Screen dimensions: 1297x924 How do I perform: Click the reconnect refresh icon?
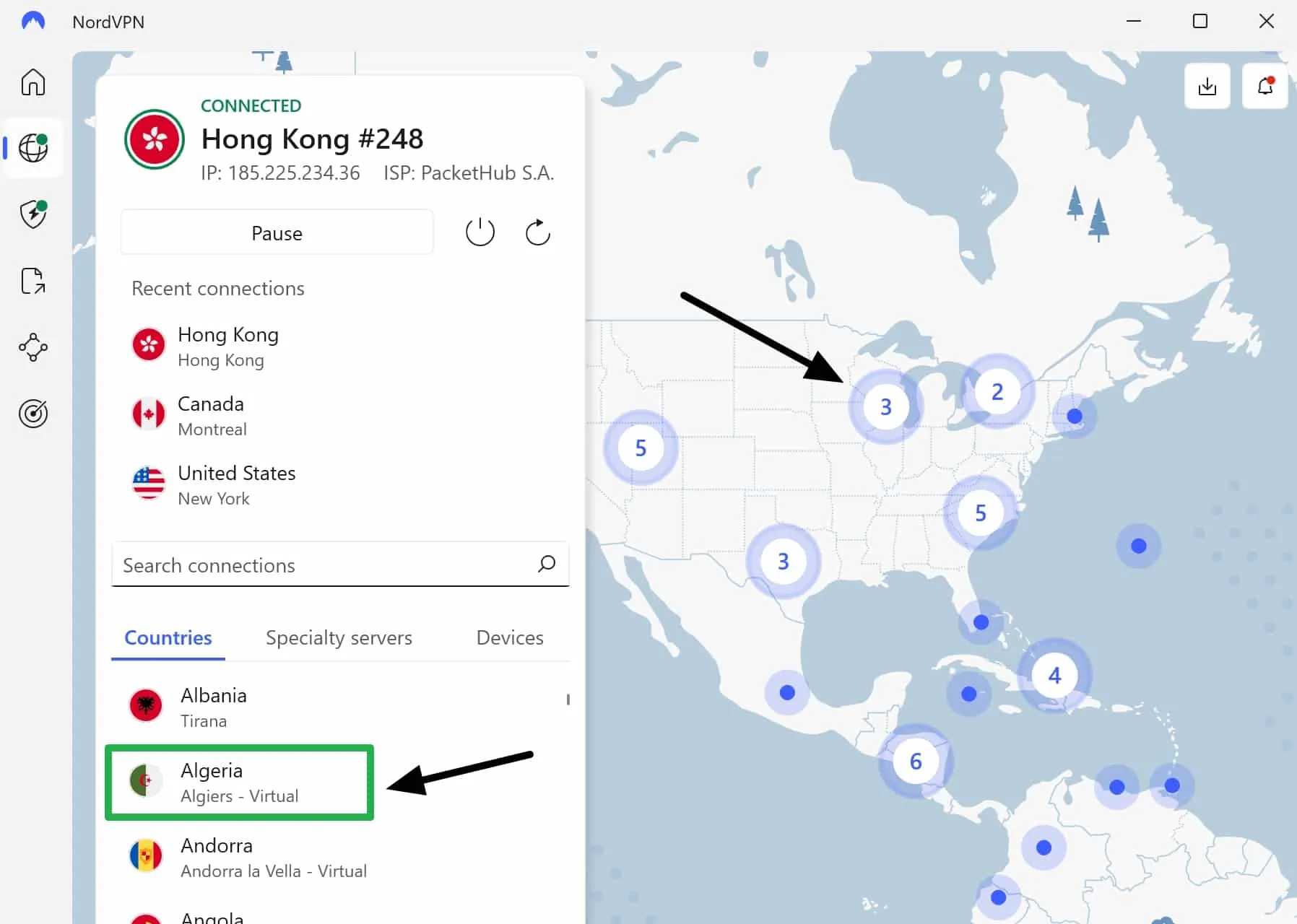point(537,232)
